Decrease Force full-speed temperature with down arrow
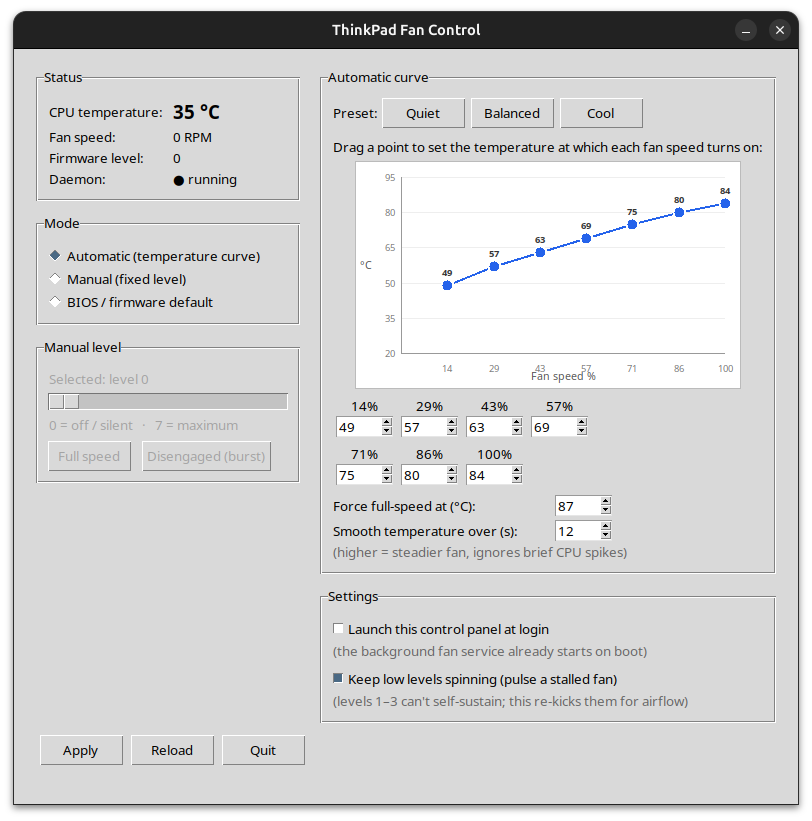This screenshot has height=821, width=812. tap(606, 511)
